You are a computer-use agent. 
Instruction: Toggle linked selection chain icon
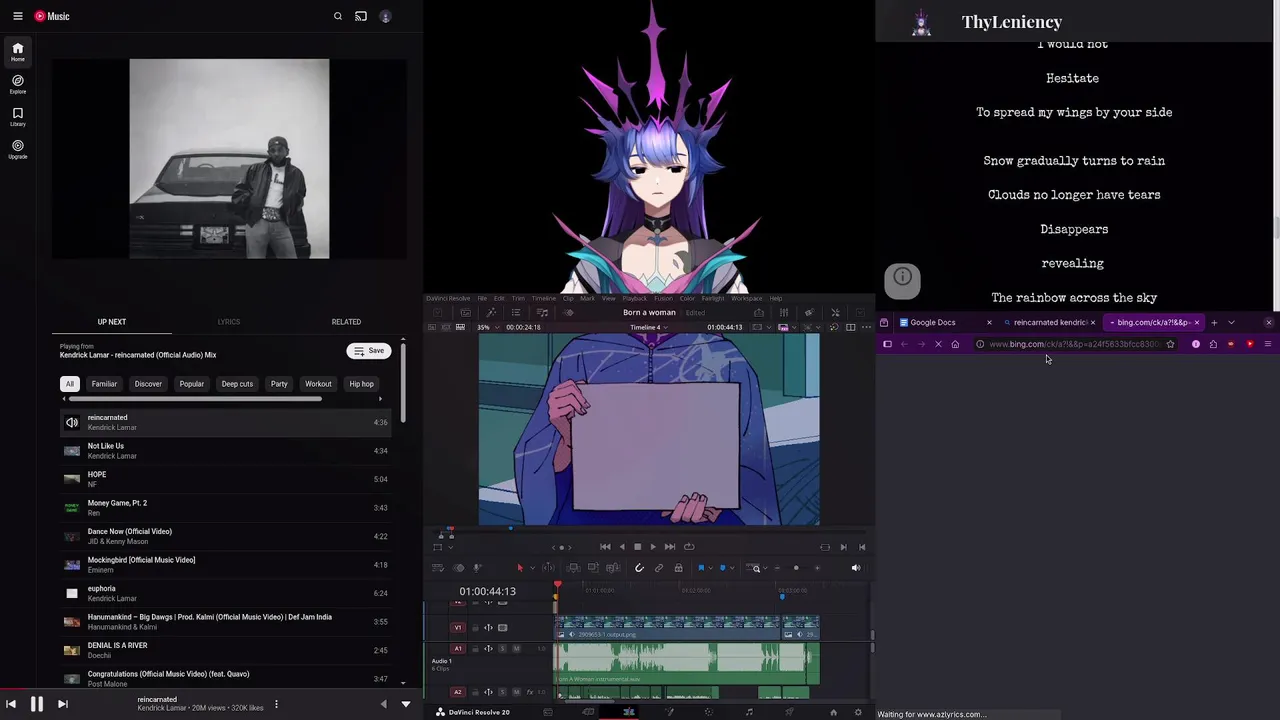pyautogui.click(x=659, y=568)
